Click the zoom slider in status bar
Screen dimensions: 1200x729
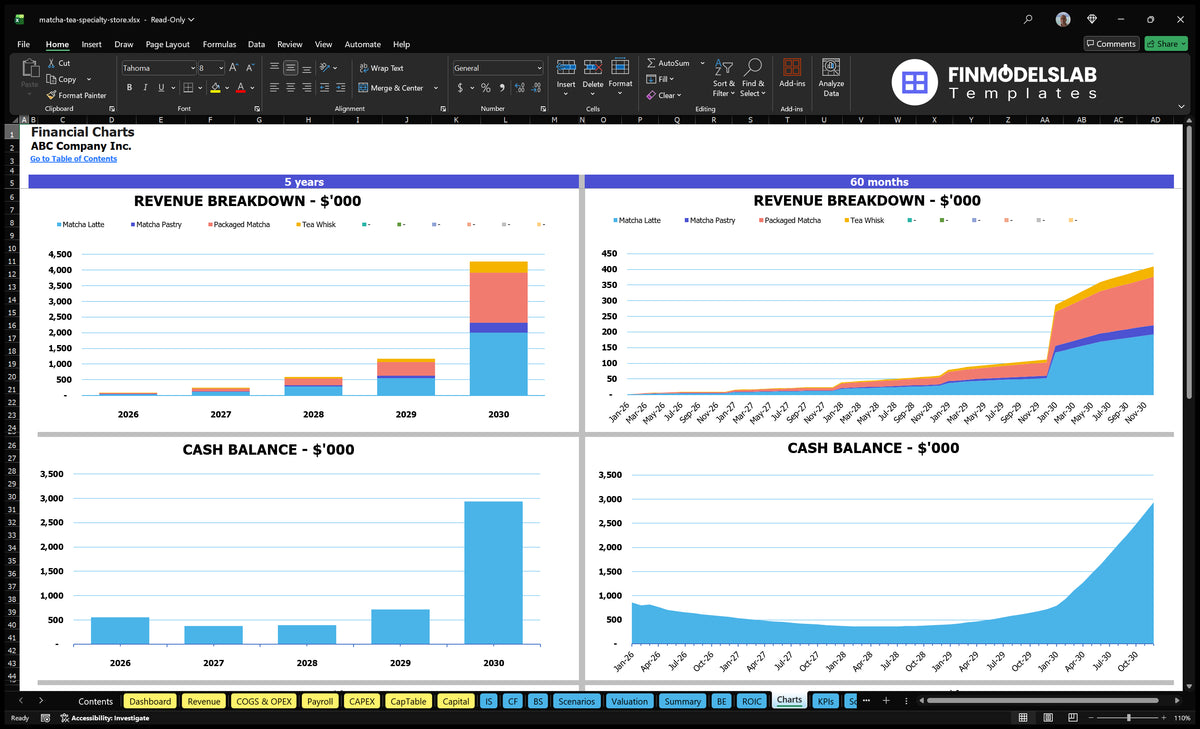pos(1128,718)
